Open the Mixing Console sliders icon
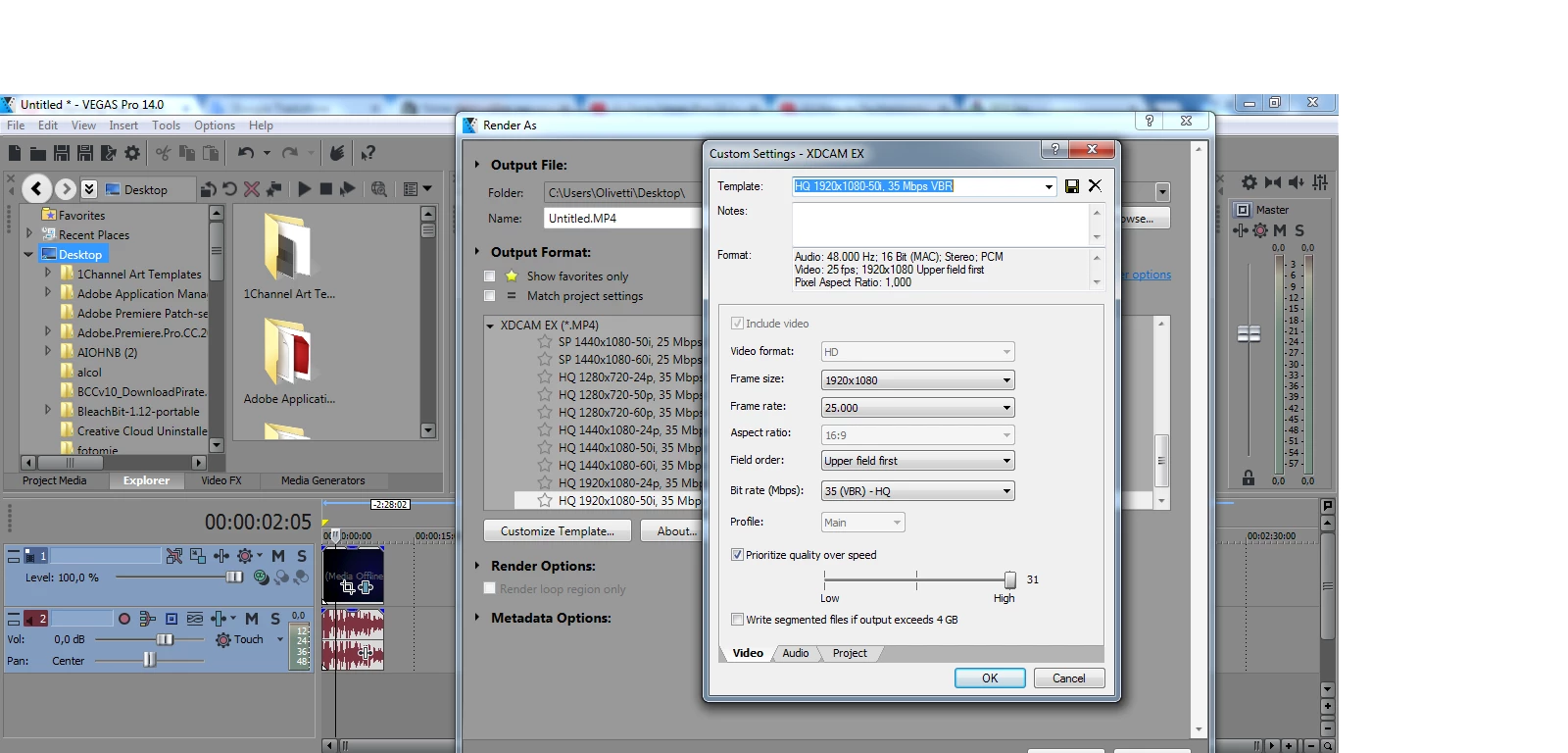Screen dimensions: 1568x753 (x=1320, y=182)
